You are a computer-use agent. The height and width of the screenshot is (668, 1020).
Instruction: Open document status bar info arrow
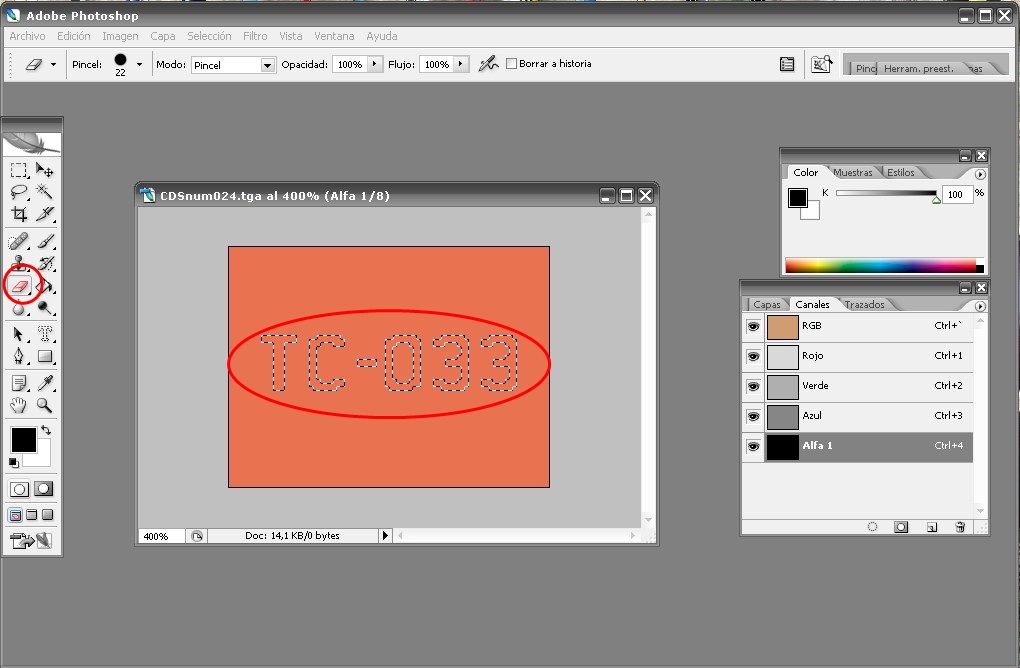(384, 535)
